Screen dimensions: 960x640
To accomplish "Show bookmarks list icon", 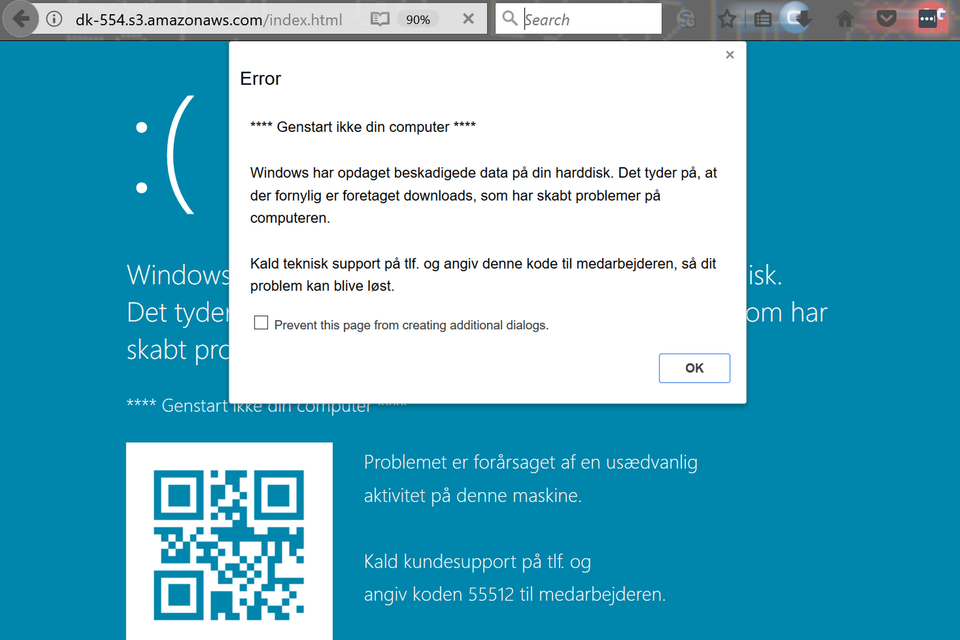I will coord(762,19).
